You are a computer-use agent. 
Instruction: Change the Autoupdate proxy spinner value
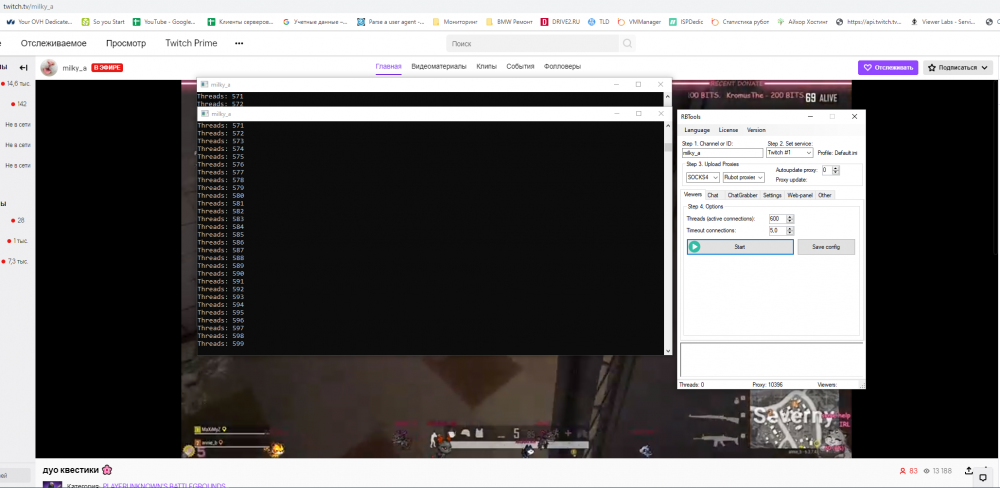[x=835, y=170]
